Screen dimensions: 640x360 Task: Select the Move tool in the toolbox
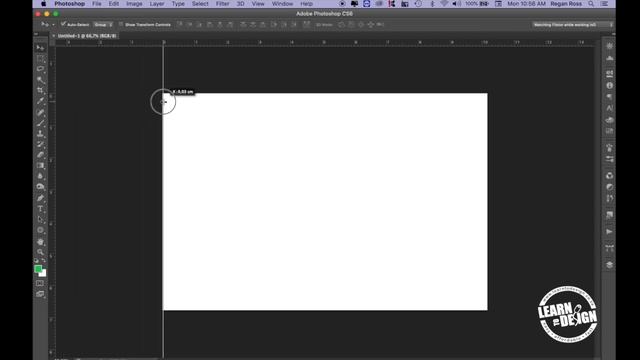[40, 48]
